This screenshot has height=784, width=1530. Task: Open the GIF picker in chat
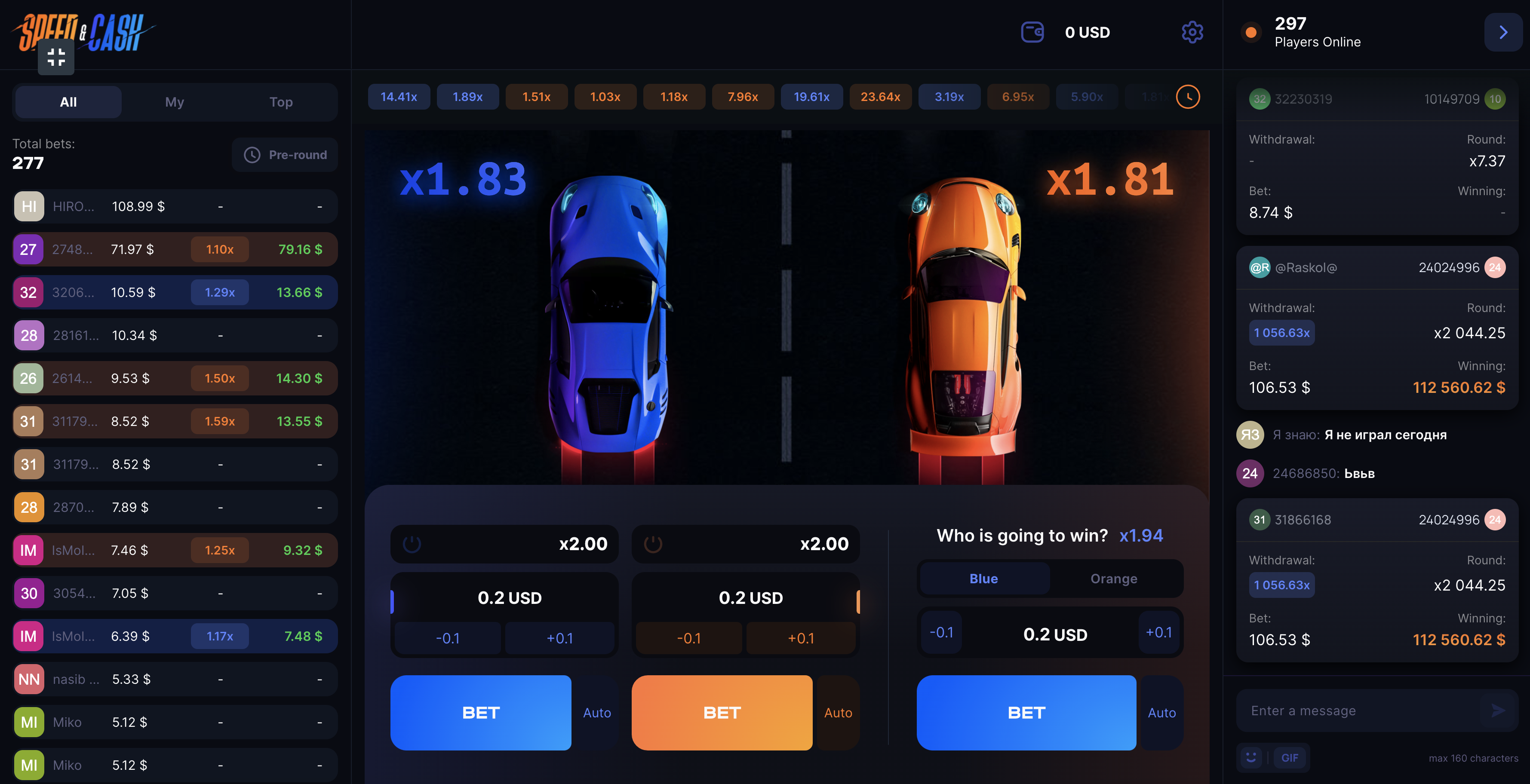click(x=1289, y=757)
